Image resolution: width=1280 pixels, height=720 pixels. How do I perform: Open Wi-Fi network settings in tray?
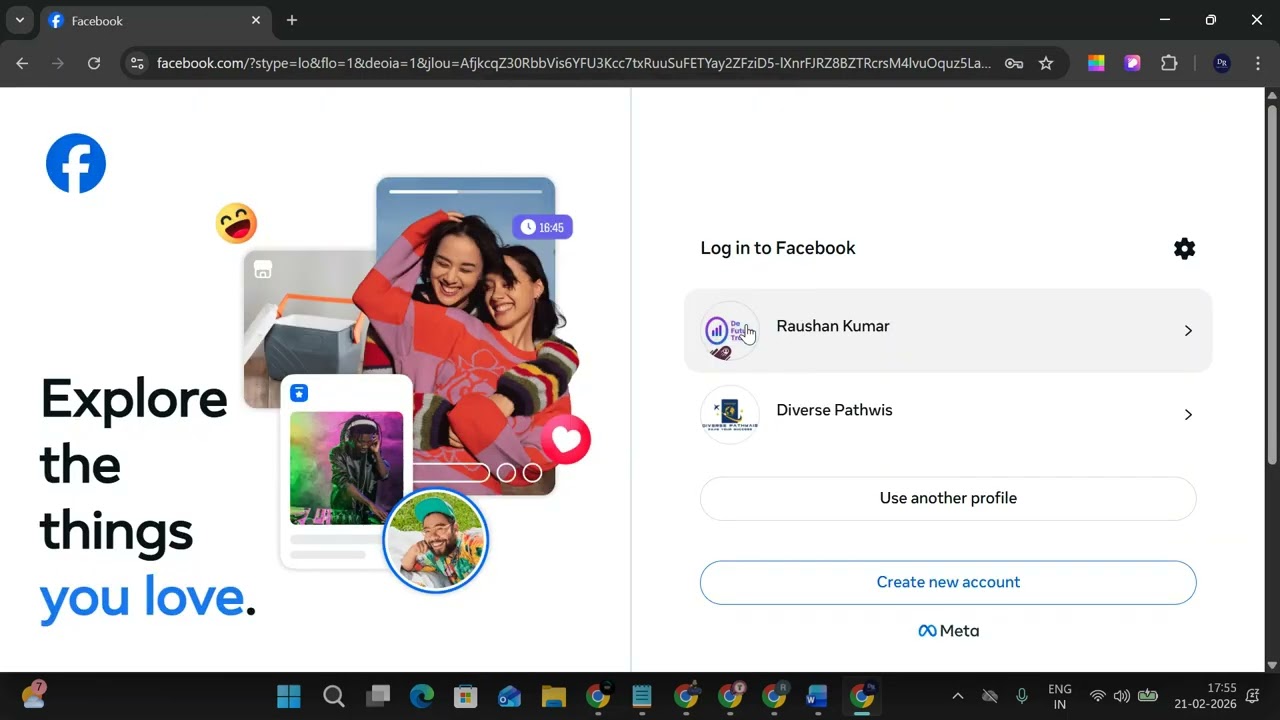pos(1097,696)
